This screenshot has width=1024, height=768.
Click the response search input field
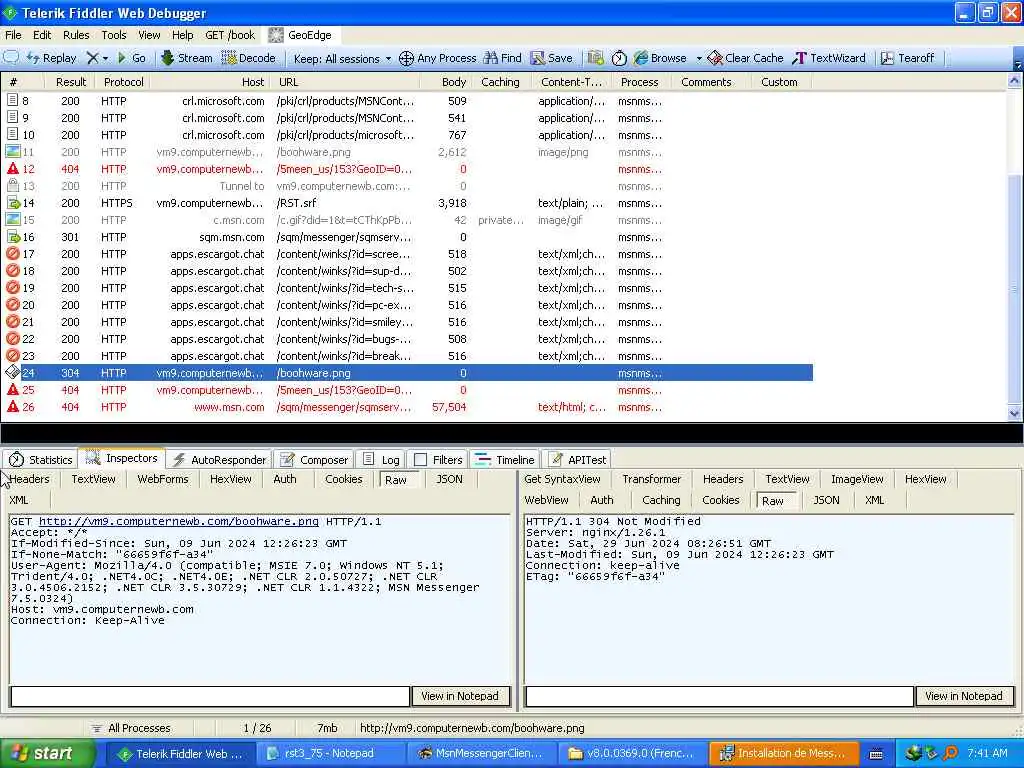719,696
